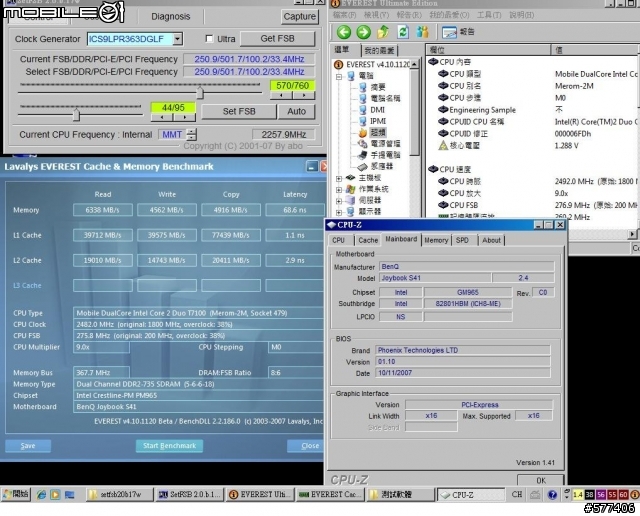Switch to EVEREST Cache taskbar button
Image resolution: width=640 pixels, height=516 pixels.
[330, 494]
